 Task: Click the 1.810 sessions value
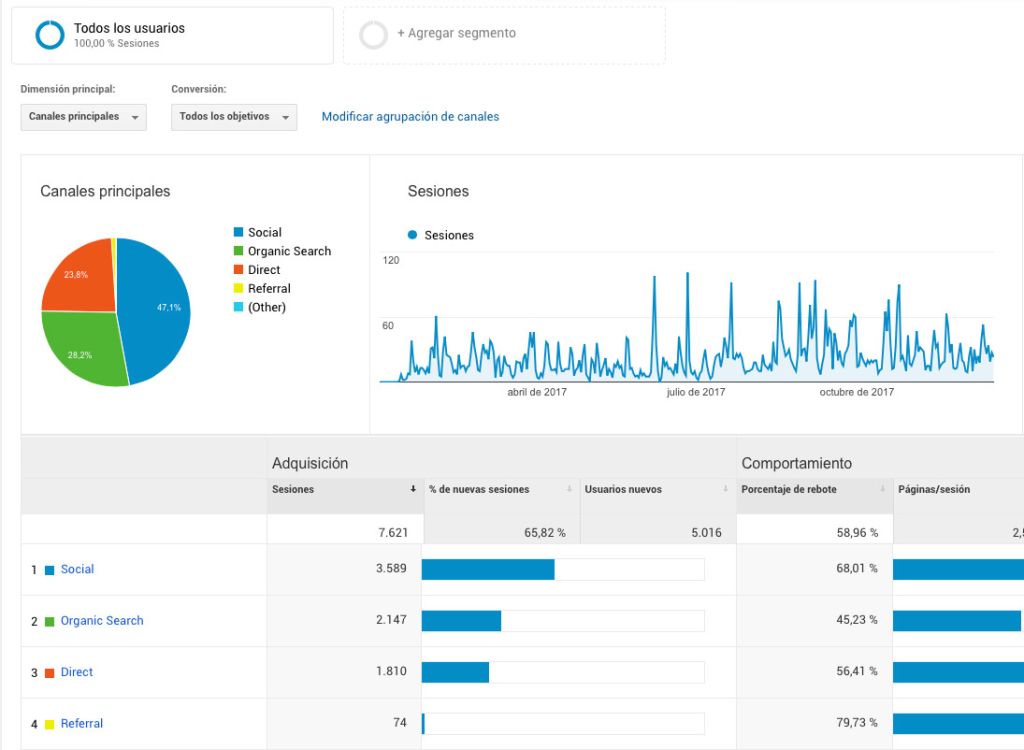click(x=391, y=671)
